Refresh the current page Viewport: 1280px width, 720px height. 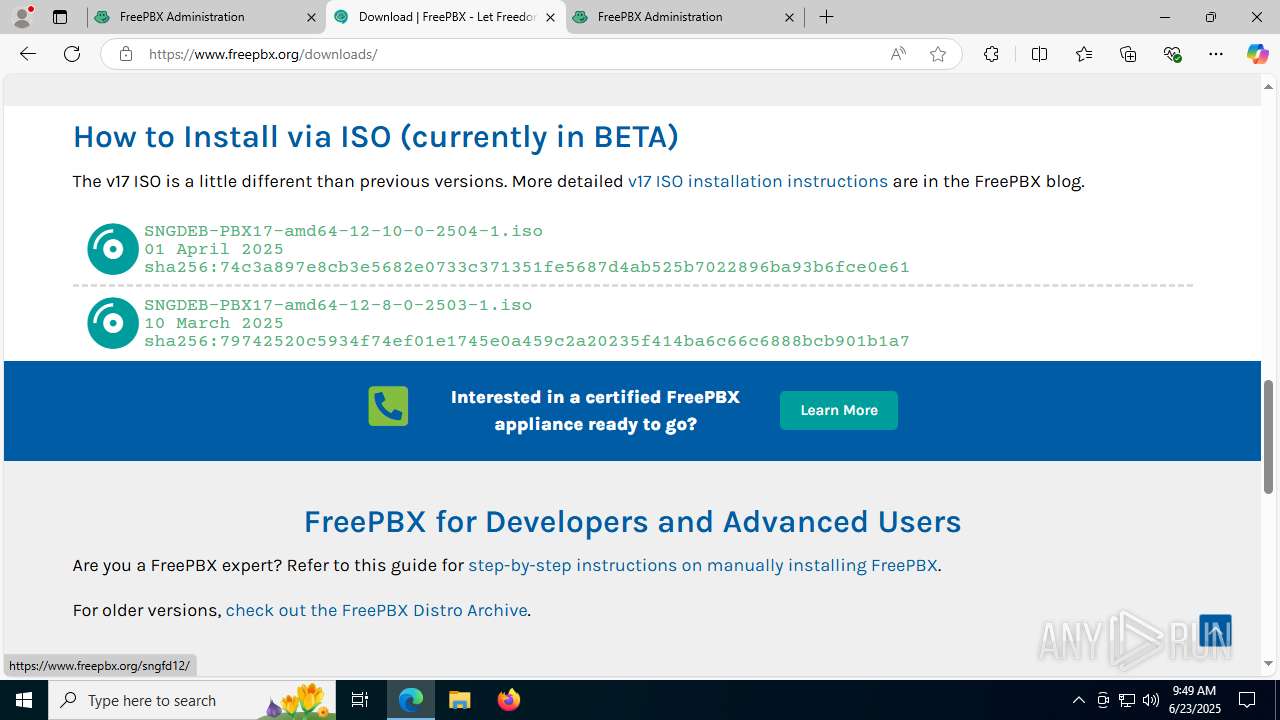tap(72, 54)
